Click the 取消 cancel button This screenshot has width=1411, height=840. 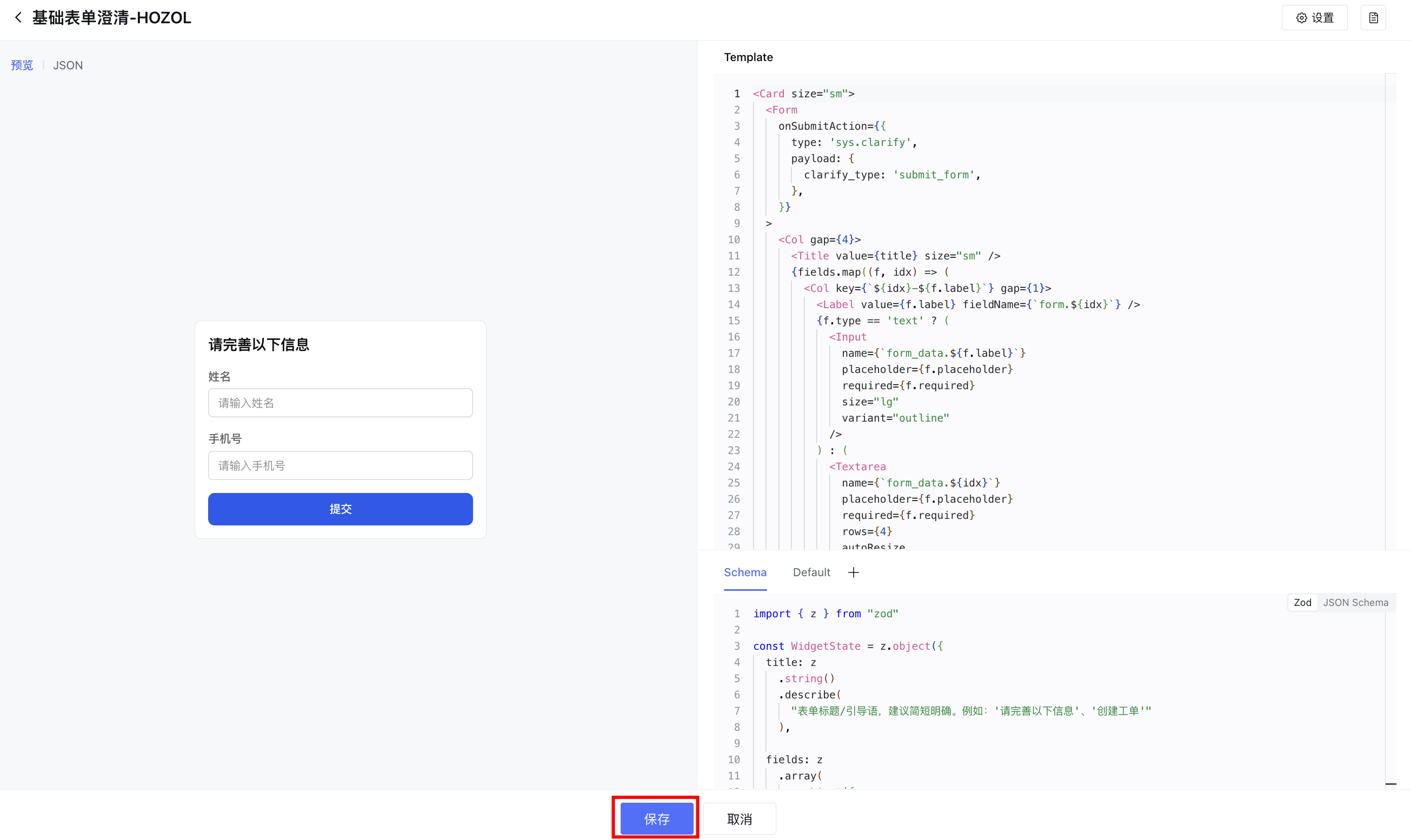click(739, 818)
